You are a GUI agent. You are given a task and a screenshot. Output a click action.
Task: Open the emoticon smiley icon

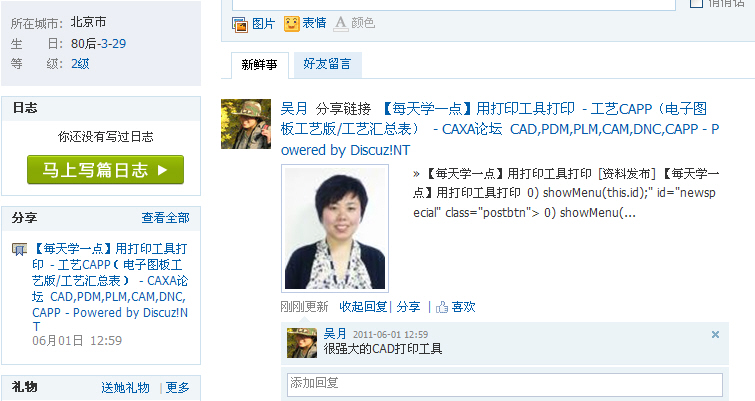(x=291, y=23)
